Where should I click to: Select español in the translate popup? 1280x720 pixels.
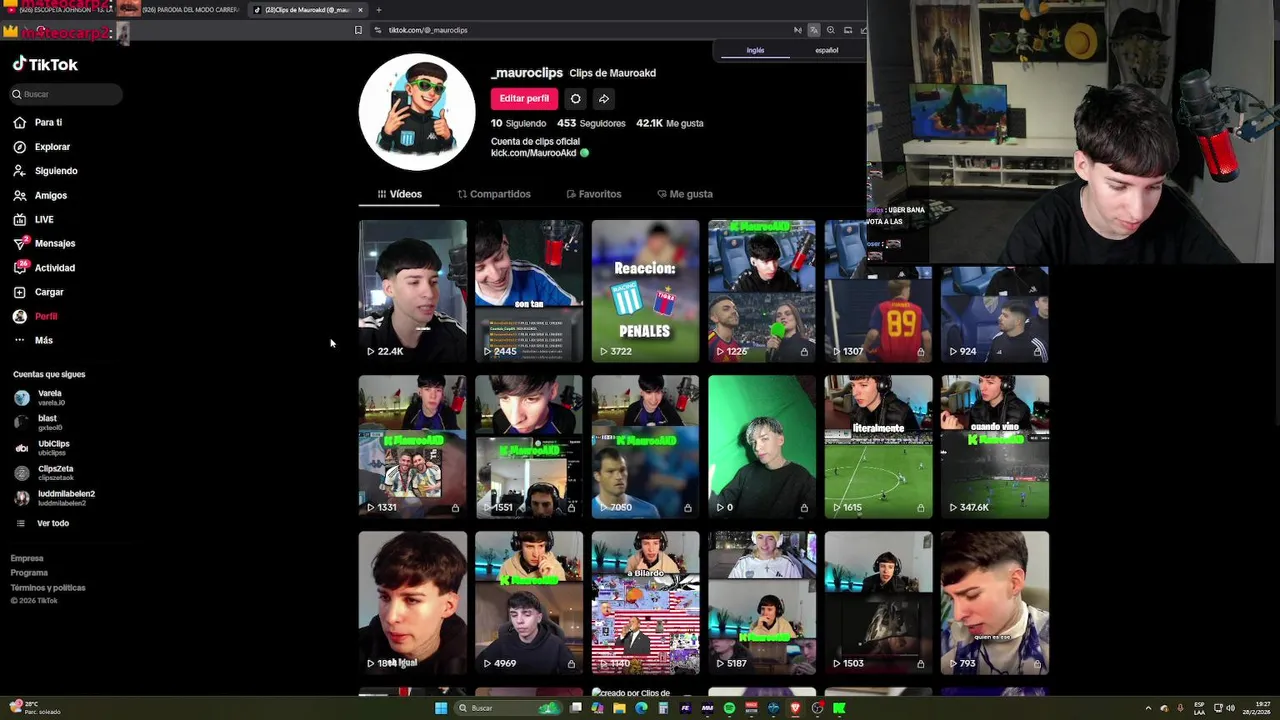(827, 50)
